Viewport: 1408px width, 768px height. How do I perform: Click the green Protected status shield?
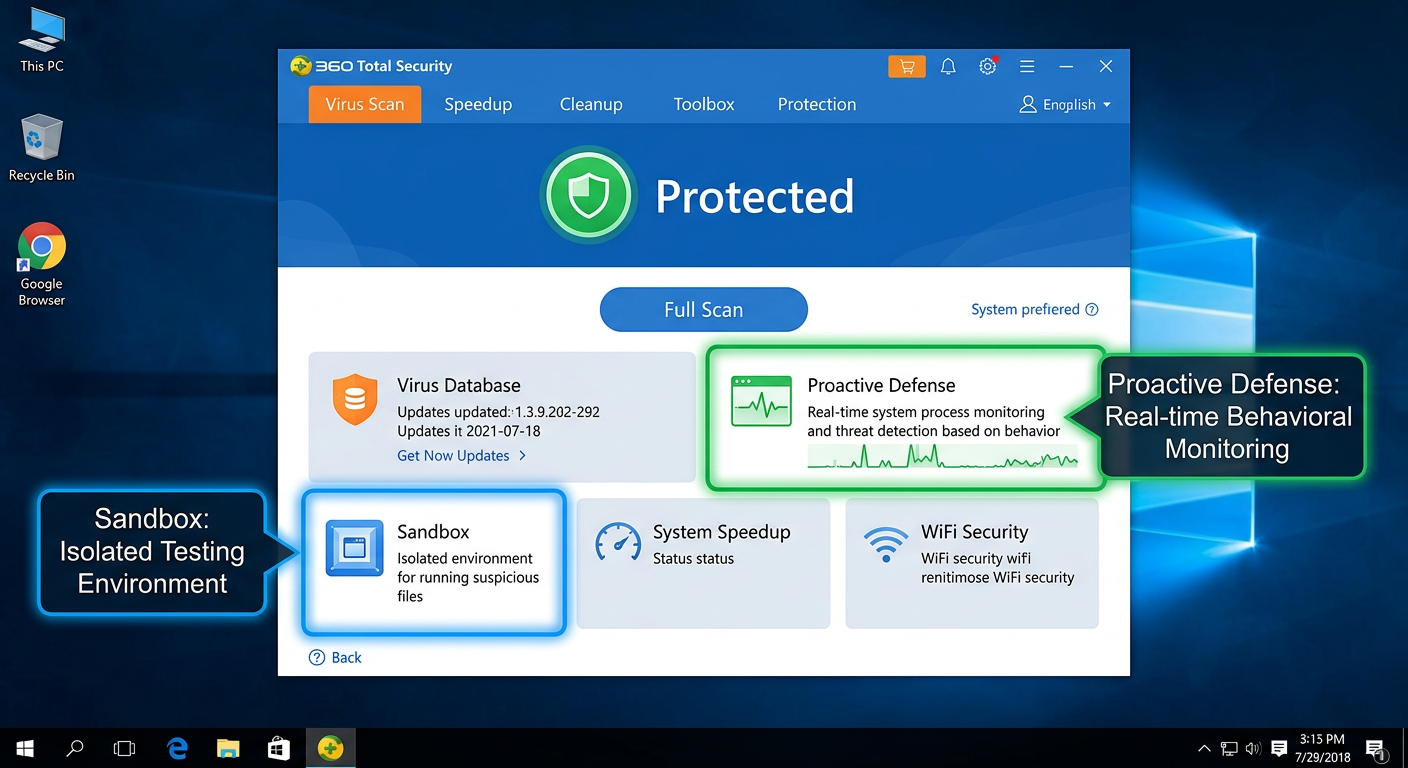588,195
